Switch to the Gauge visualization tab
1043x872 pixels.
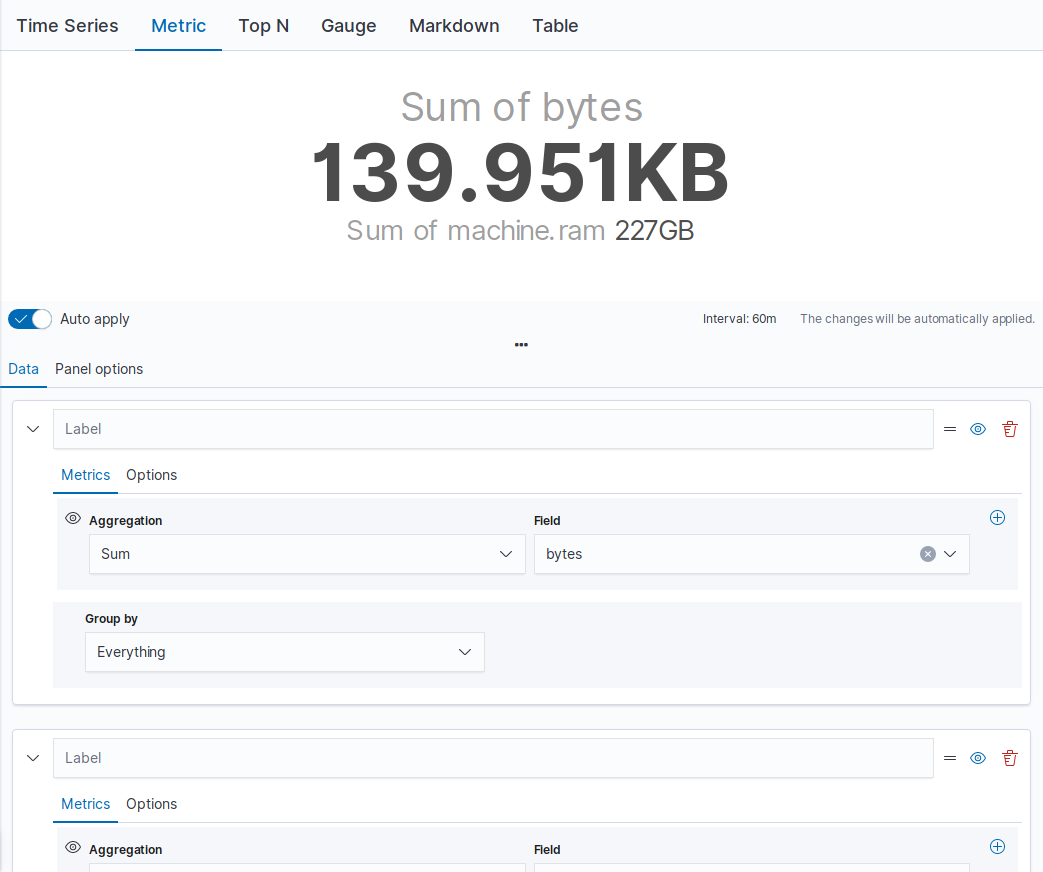[x=348, y=26]
